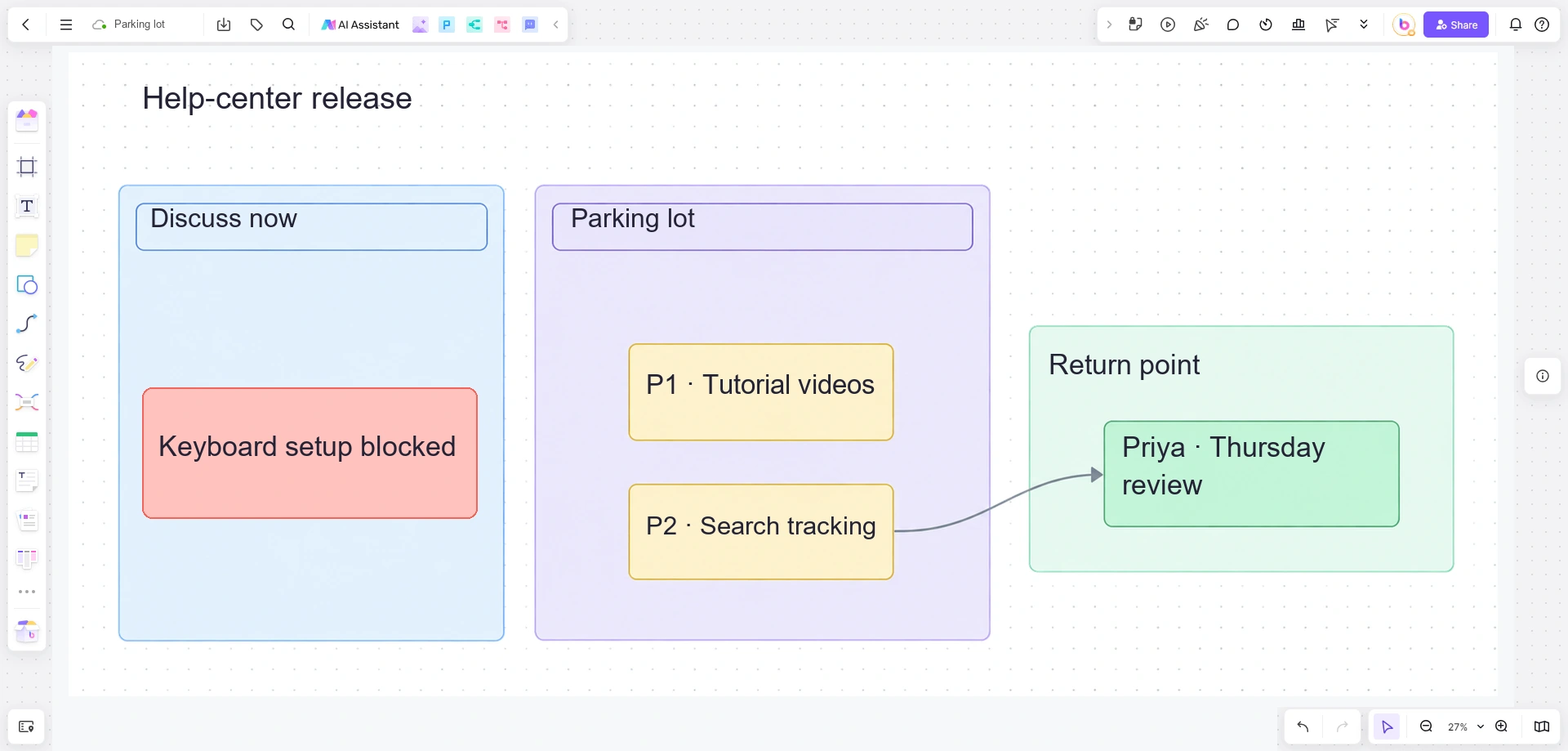Screen dimensions: 1568x751
Task: Click the purple Share button
Action: tap(1456, 25)
